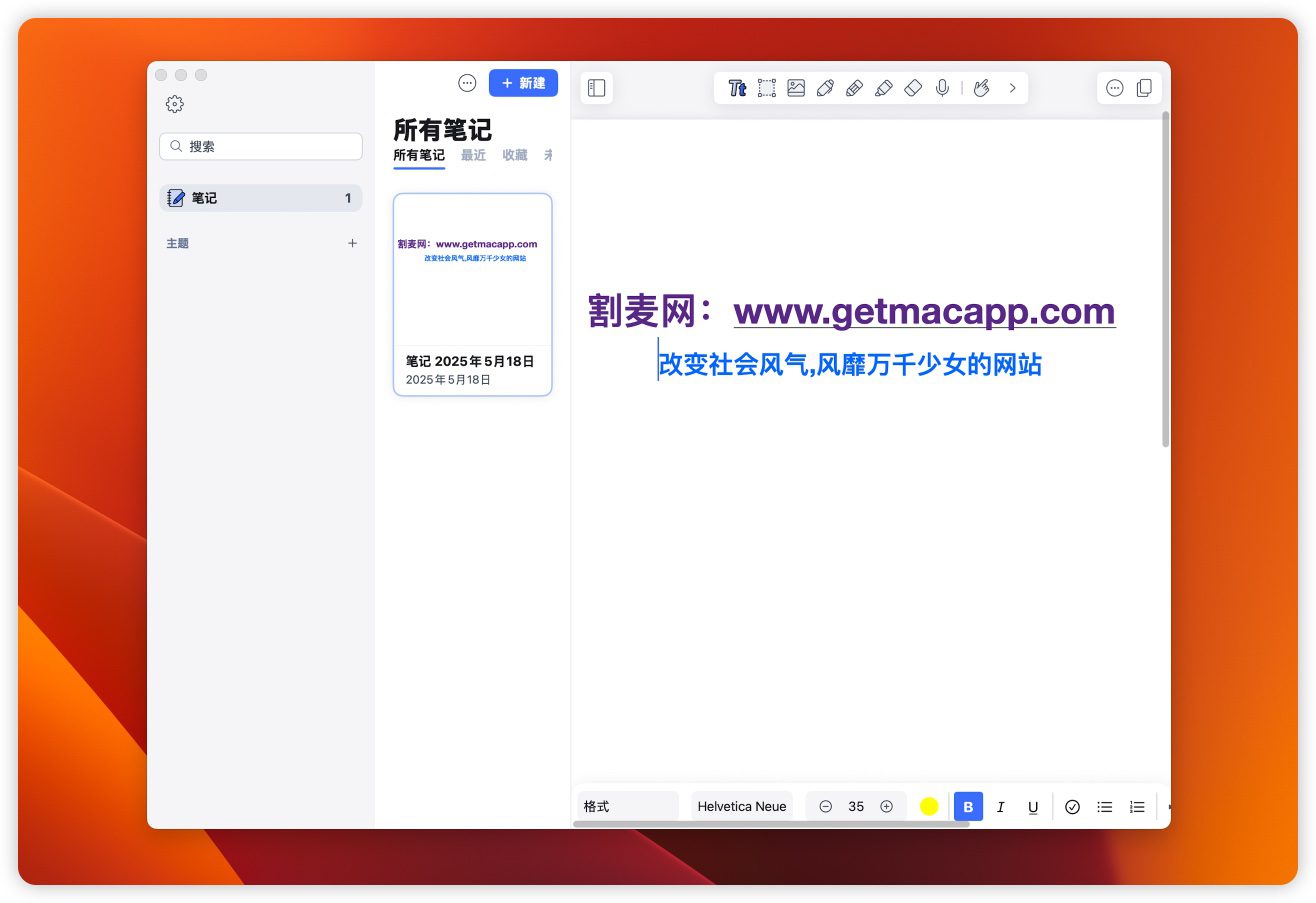Toggle Underline formatting
Viewport: 1316px width, 903px height.
[x=1034, y=806]
